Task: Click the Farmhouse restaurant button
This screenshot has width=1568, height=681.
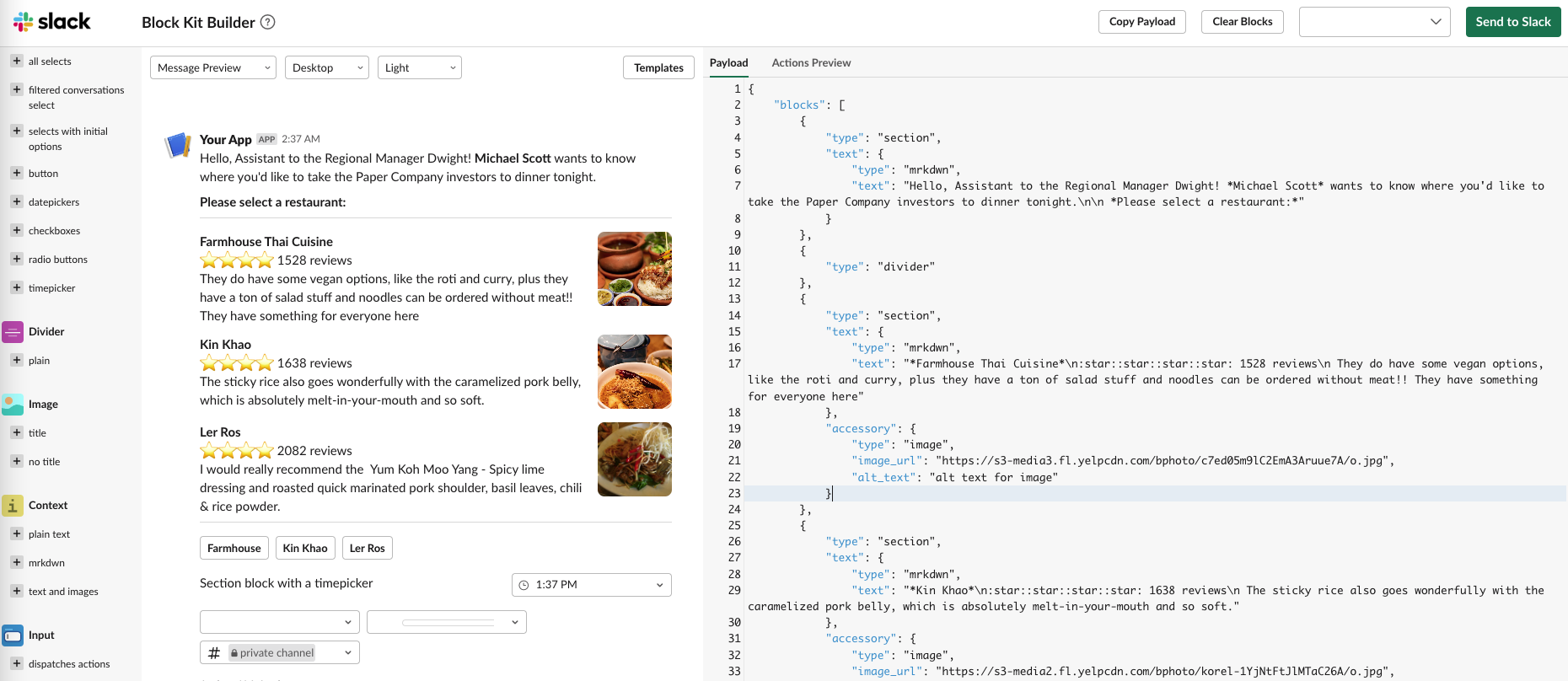Action: [x=234, y=548]
